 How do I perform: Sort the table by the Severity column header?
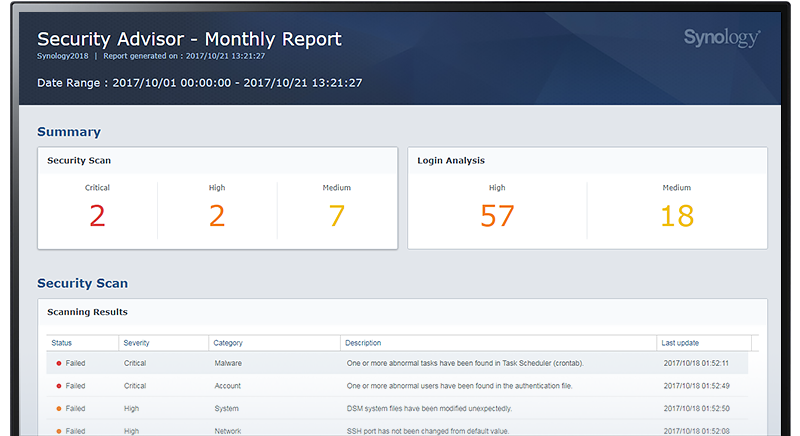136,343
